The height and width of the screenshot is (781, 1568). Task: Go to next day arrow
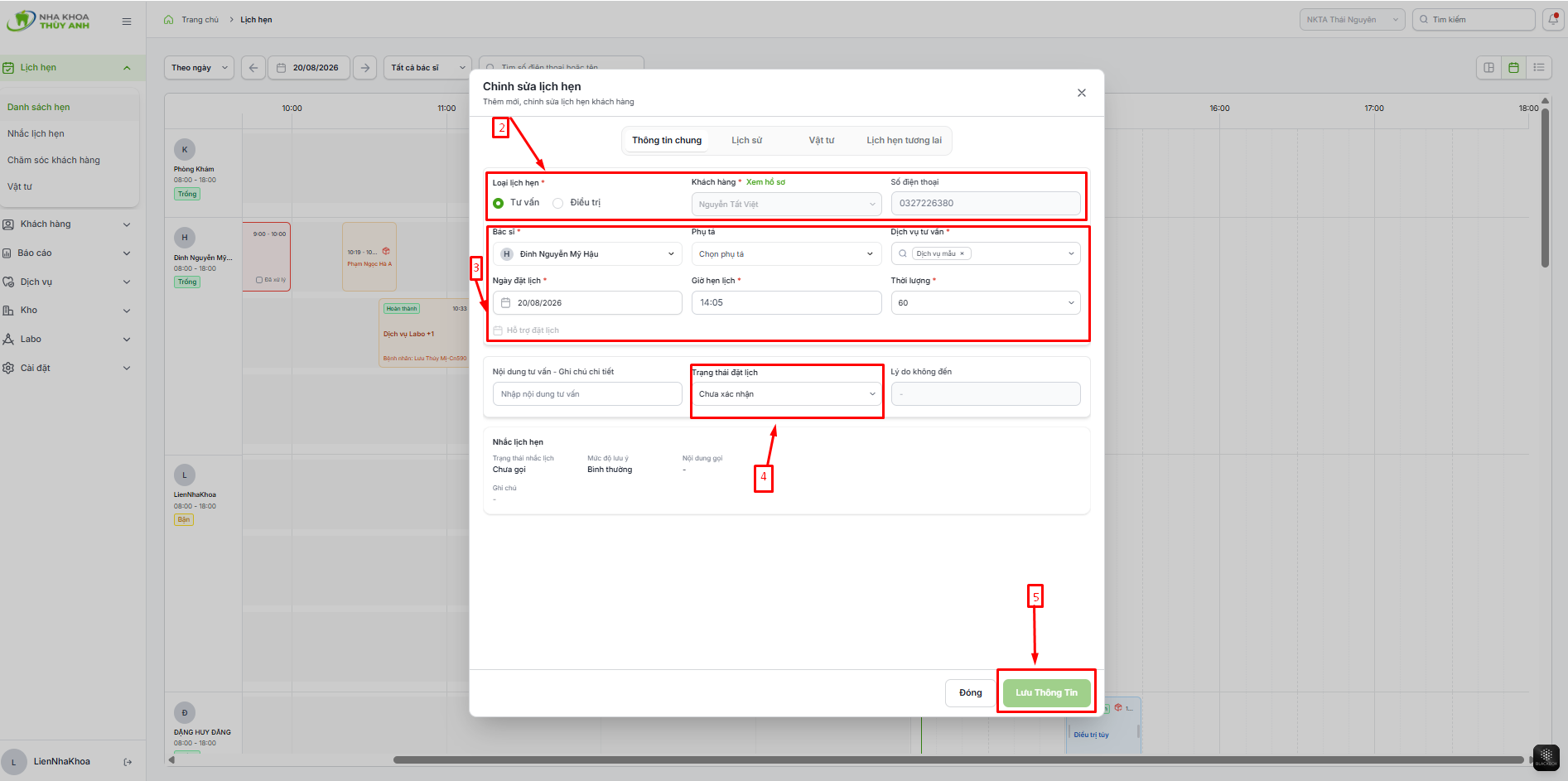pyautogui.click(x=365, y=68)
